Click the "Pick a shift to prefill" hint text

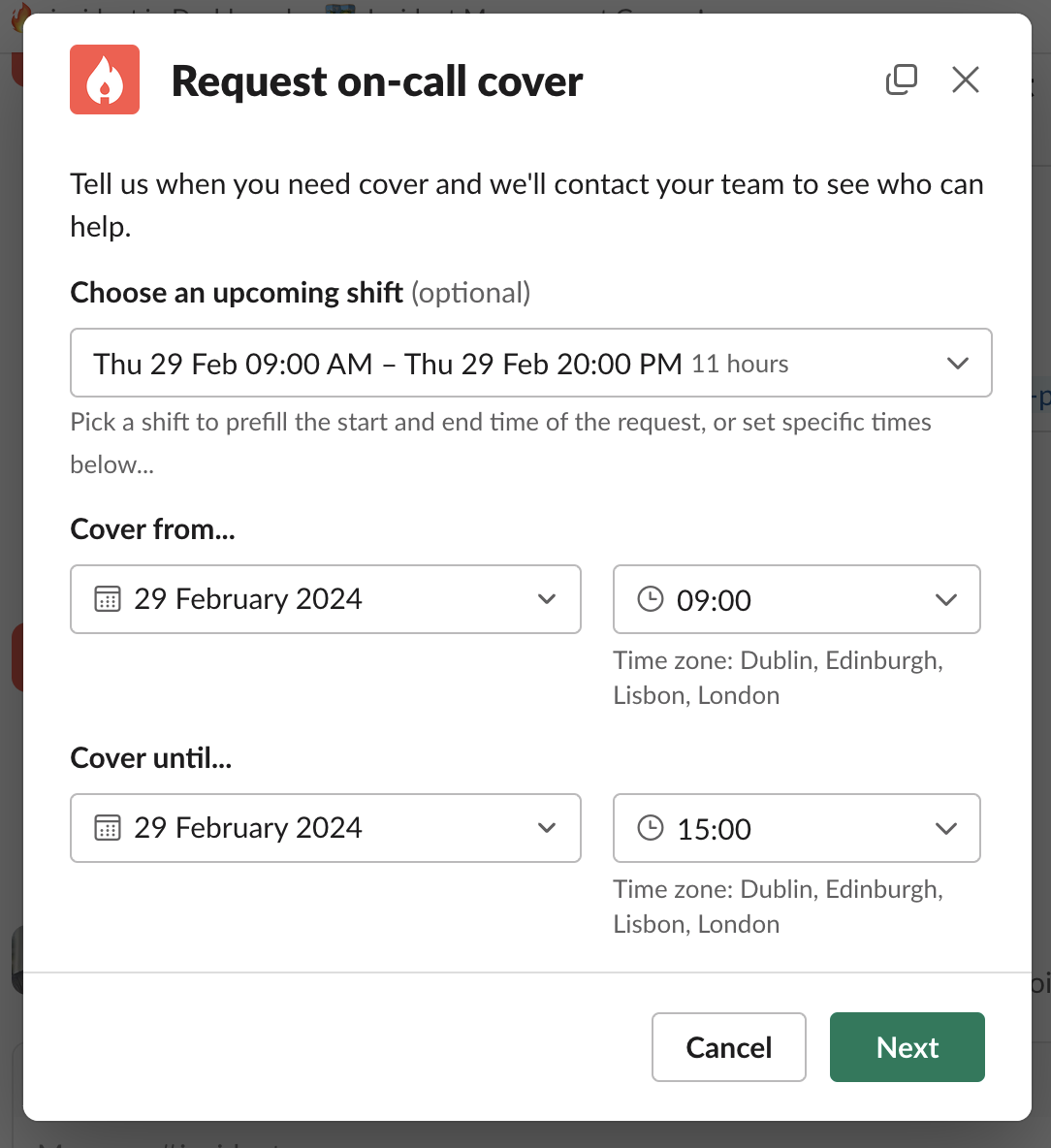(500, 443)
